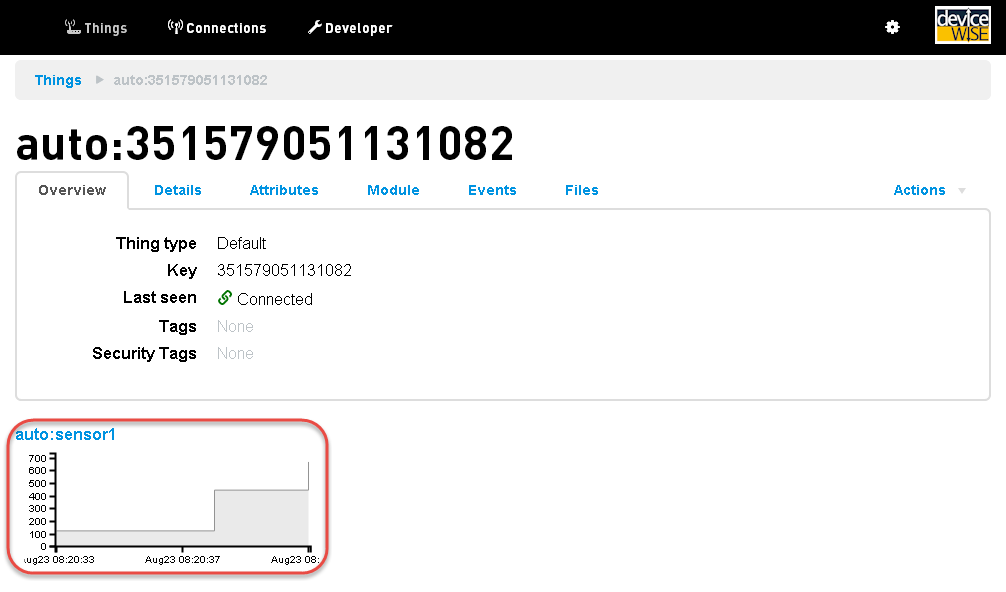Click the Things breadcrumb link

[x=58, y=80]
